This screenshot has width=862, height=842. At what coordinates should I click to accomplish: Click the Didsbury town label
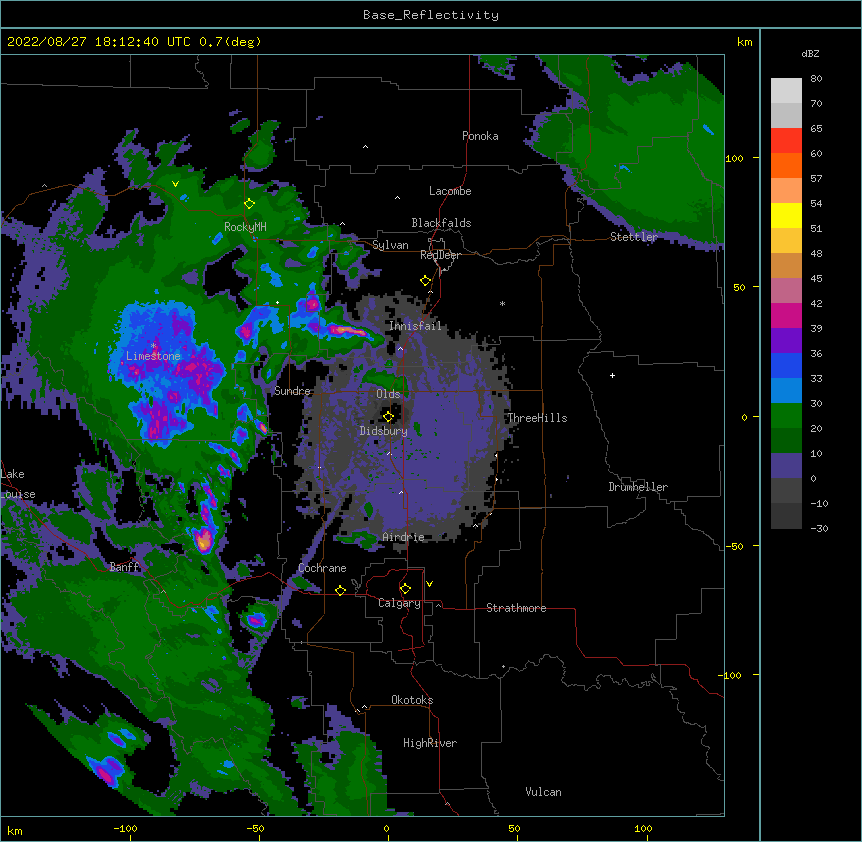pyautogui.click(x=384, y=431)
